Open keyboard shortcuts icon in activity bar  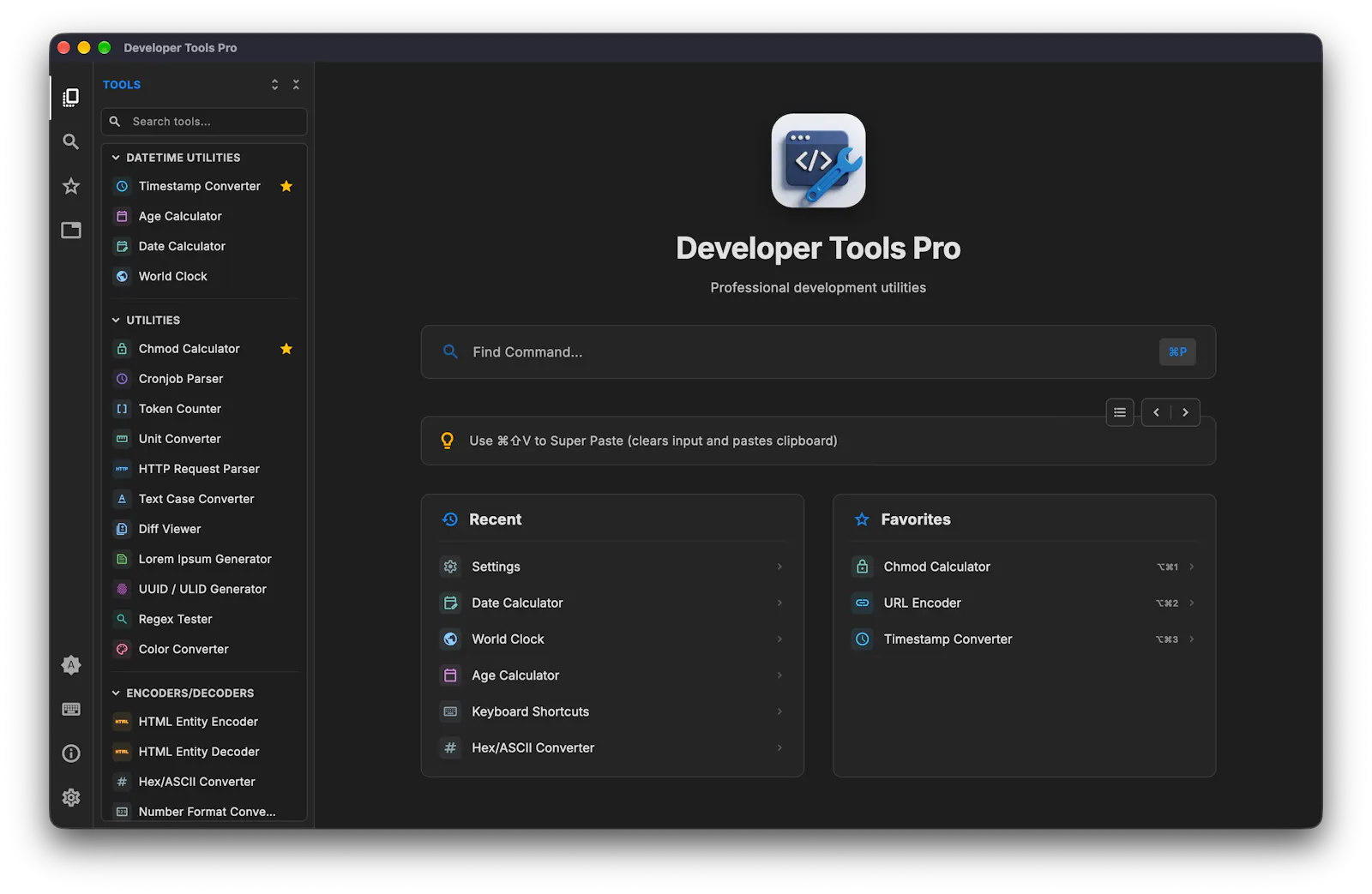71,709
